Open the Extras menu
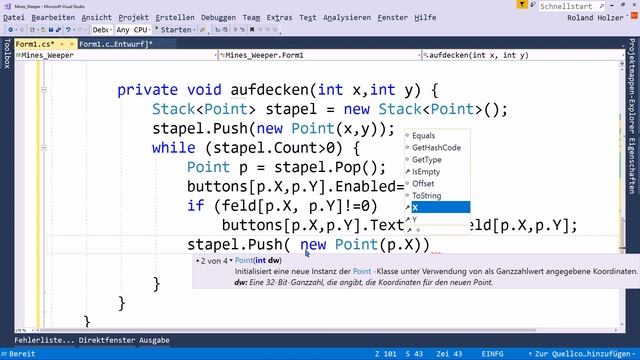This screenshot has width=640, height=360. click(x=279, y=18)
